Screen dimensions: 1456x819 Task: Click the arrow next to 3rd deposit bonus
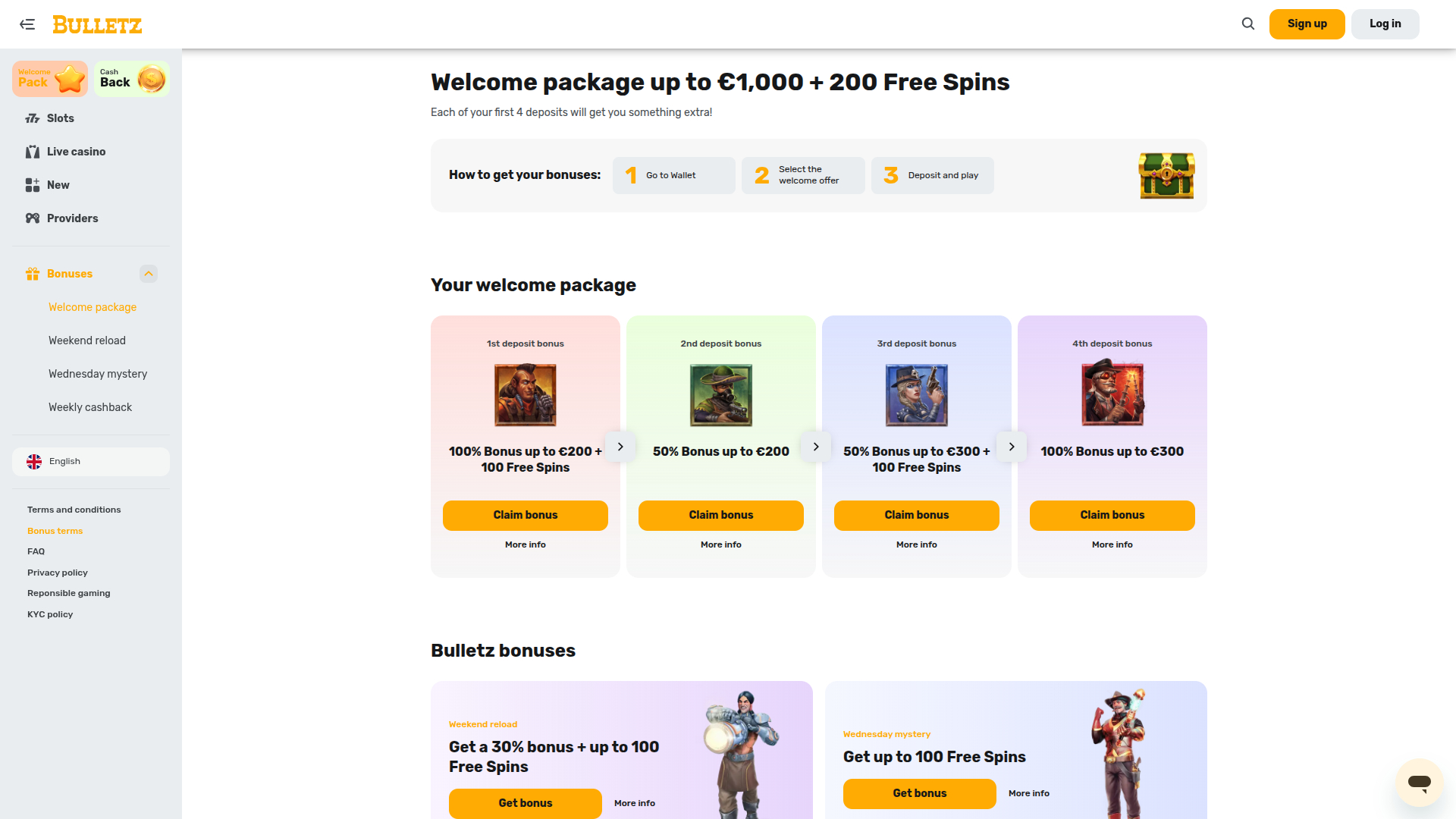[1012, 447]
